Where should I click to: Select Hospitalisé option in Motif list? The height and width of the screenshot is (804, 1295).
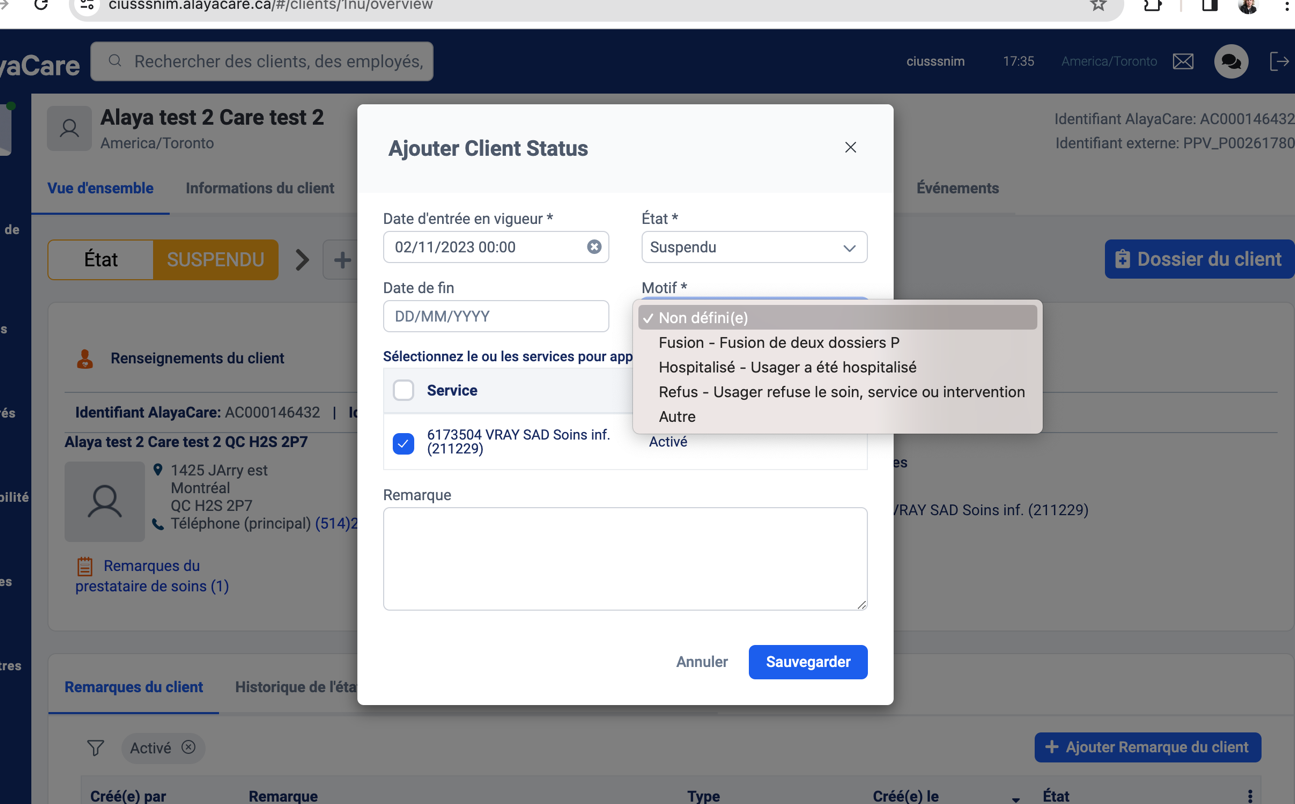click(787, 367)
